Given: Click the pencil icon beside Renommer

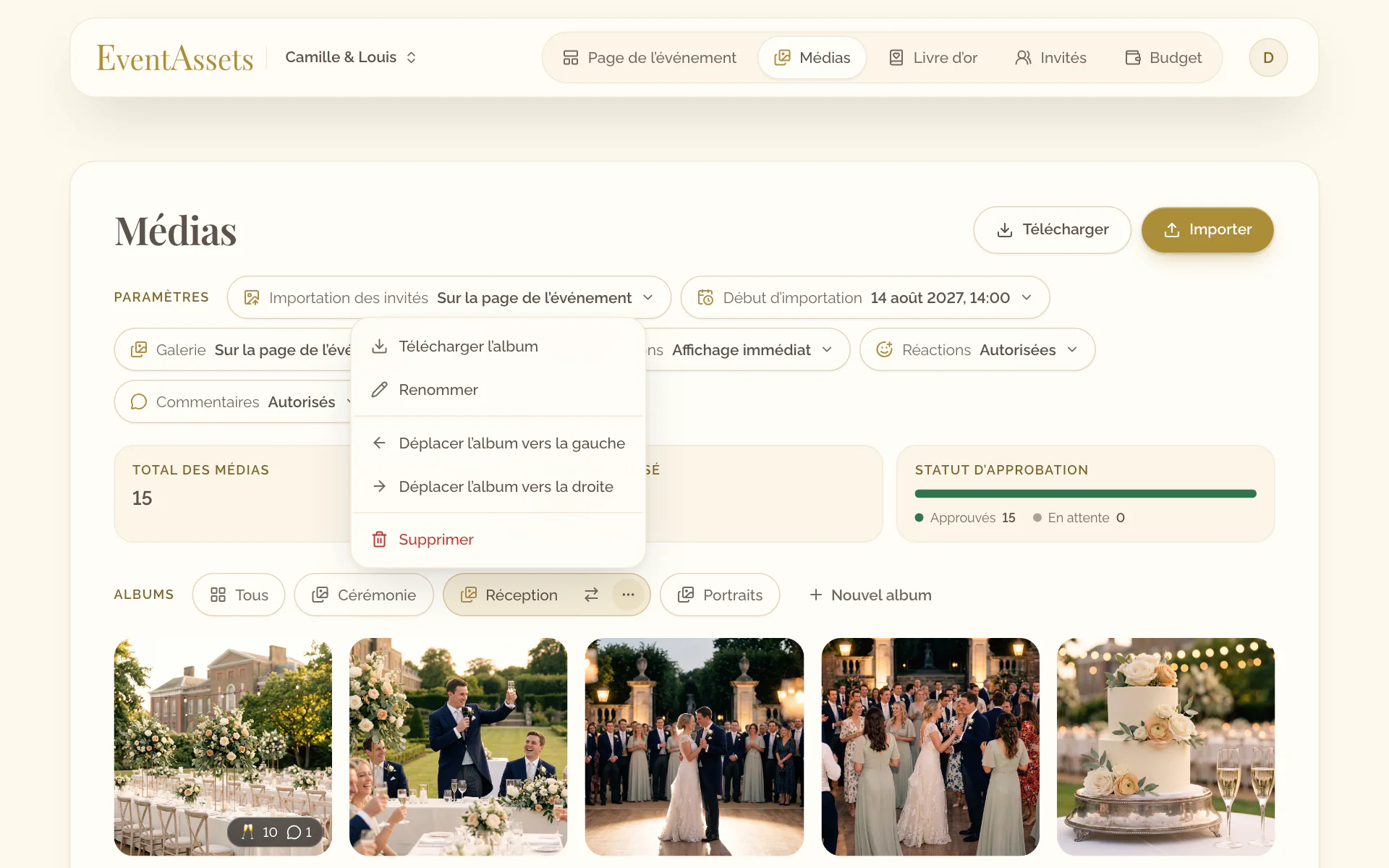Looking at the screenshot, I should click(379, 390).
